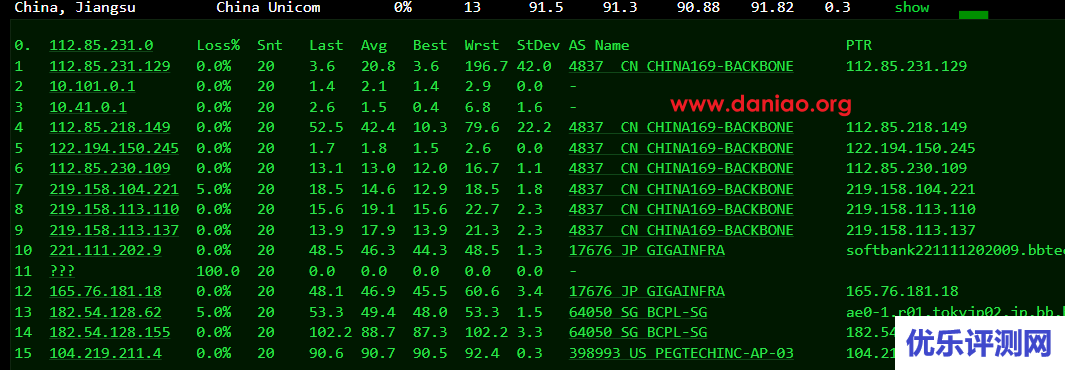Select the 5.0% loss value on hop 7
This screenshot has height=370, width=1065.
point(214,189)
